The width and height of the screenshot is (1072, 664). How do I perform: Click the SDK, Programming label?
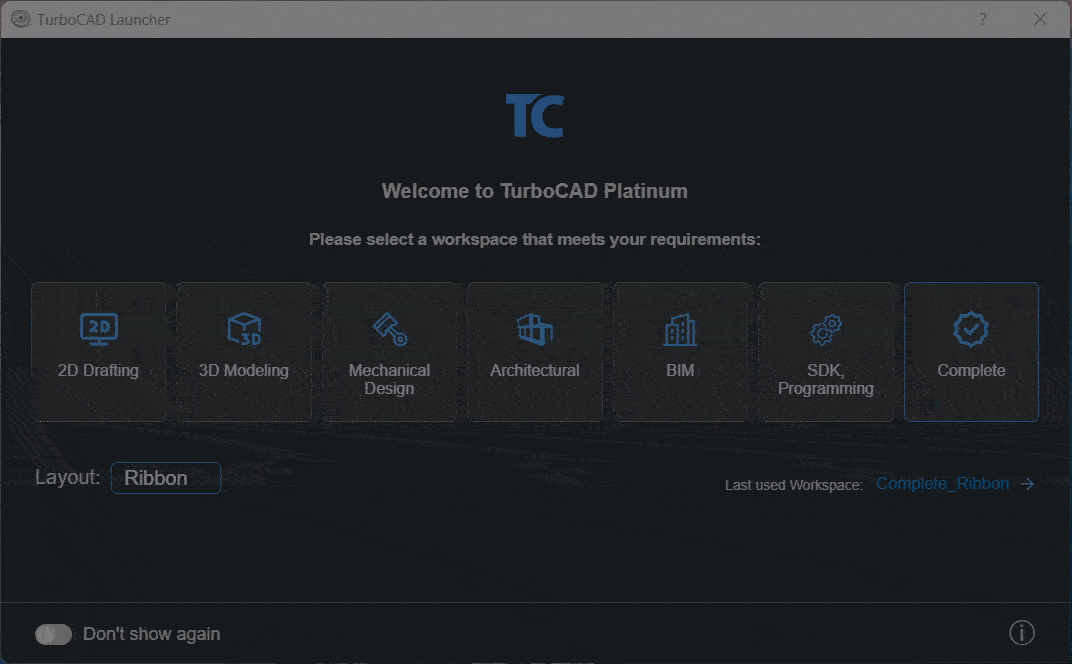(826, 380)
